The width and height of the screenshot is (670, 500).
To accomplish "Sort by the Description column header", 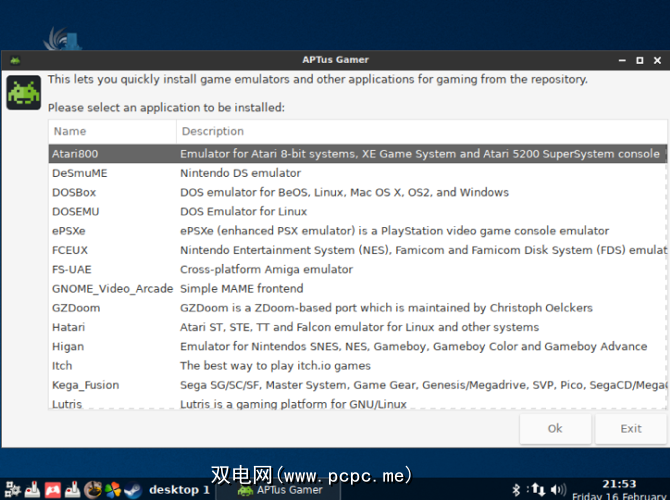I will [x=422, y=131].
